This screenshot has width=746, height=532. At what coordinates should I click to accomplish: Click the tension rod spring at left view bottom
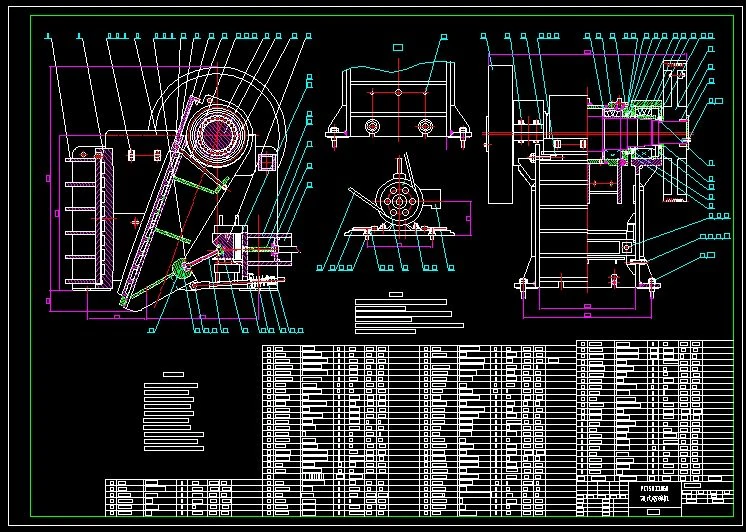click(x=262, y=282)
